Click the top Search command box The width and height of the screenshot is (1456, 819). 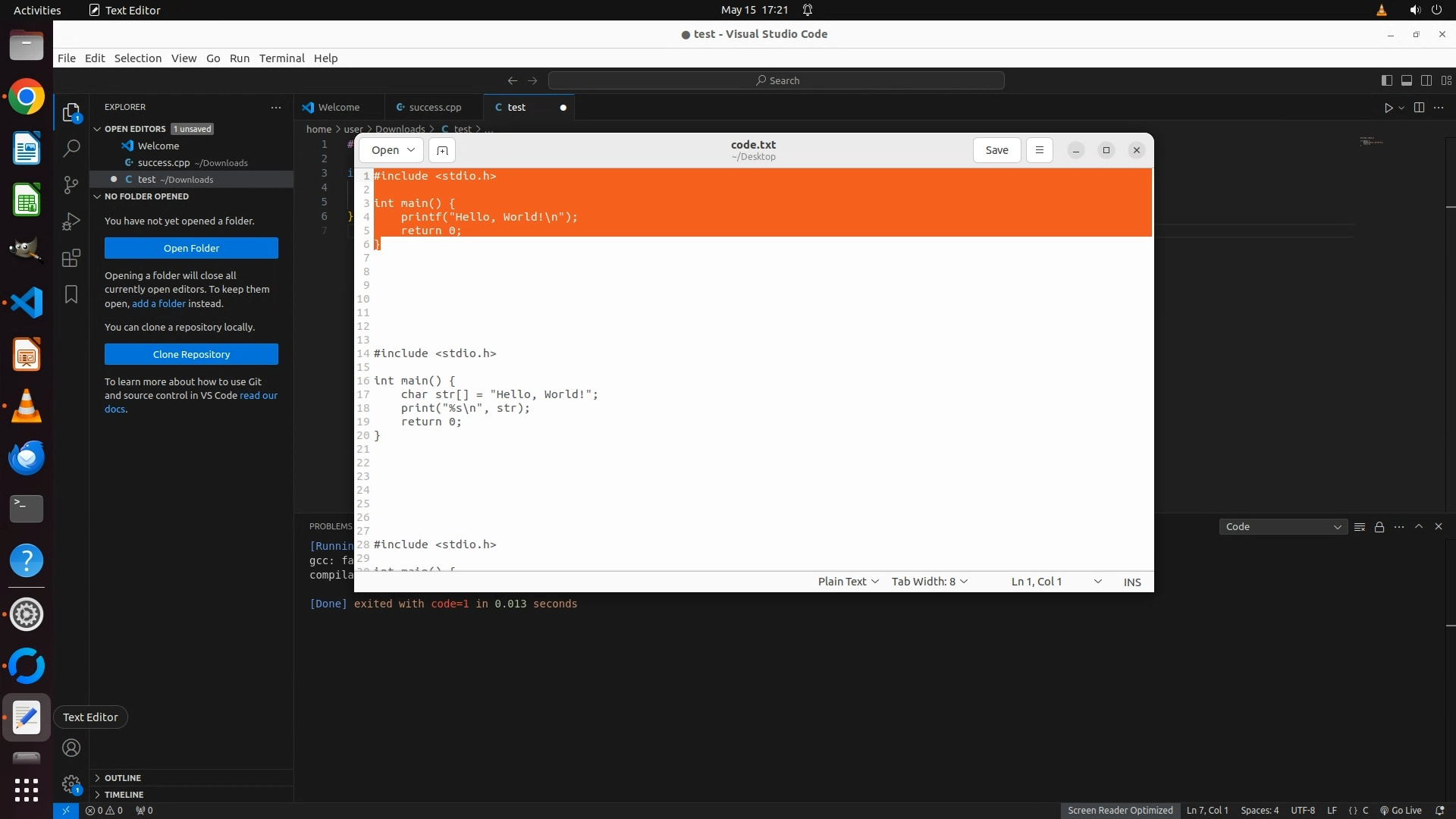point(776,80)
